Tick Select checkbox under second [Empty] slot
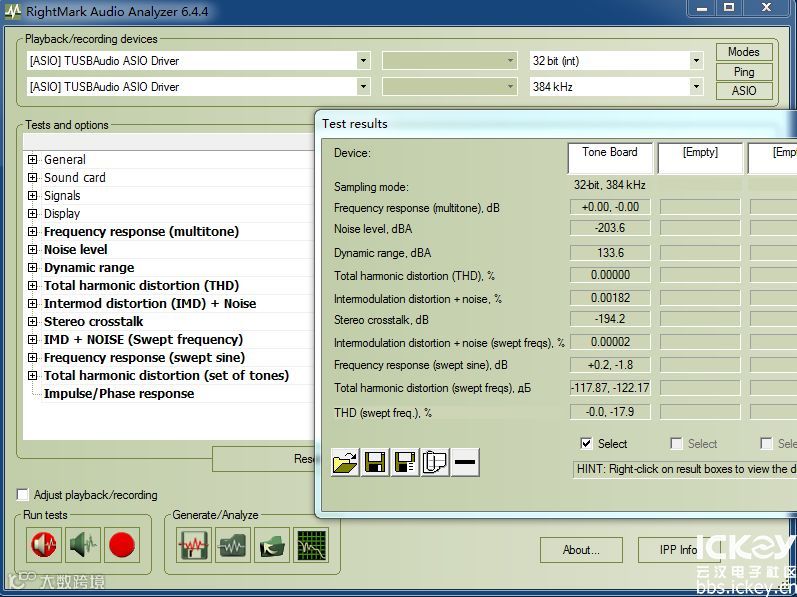The height and width of the screenshot is (597, 797). (x=765, y=444)
